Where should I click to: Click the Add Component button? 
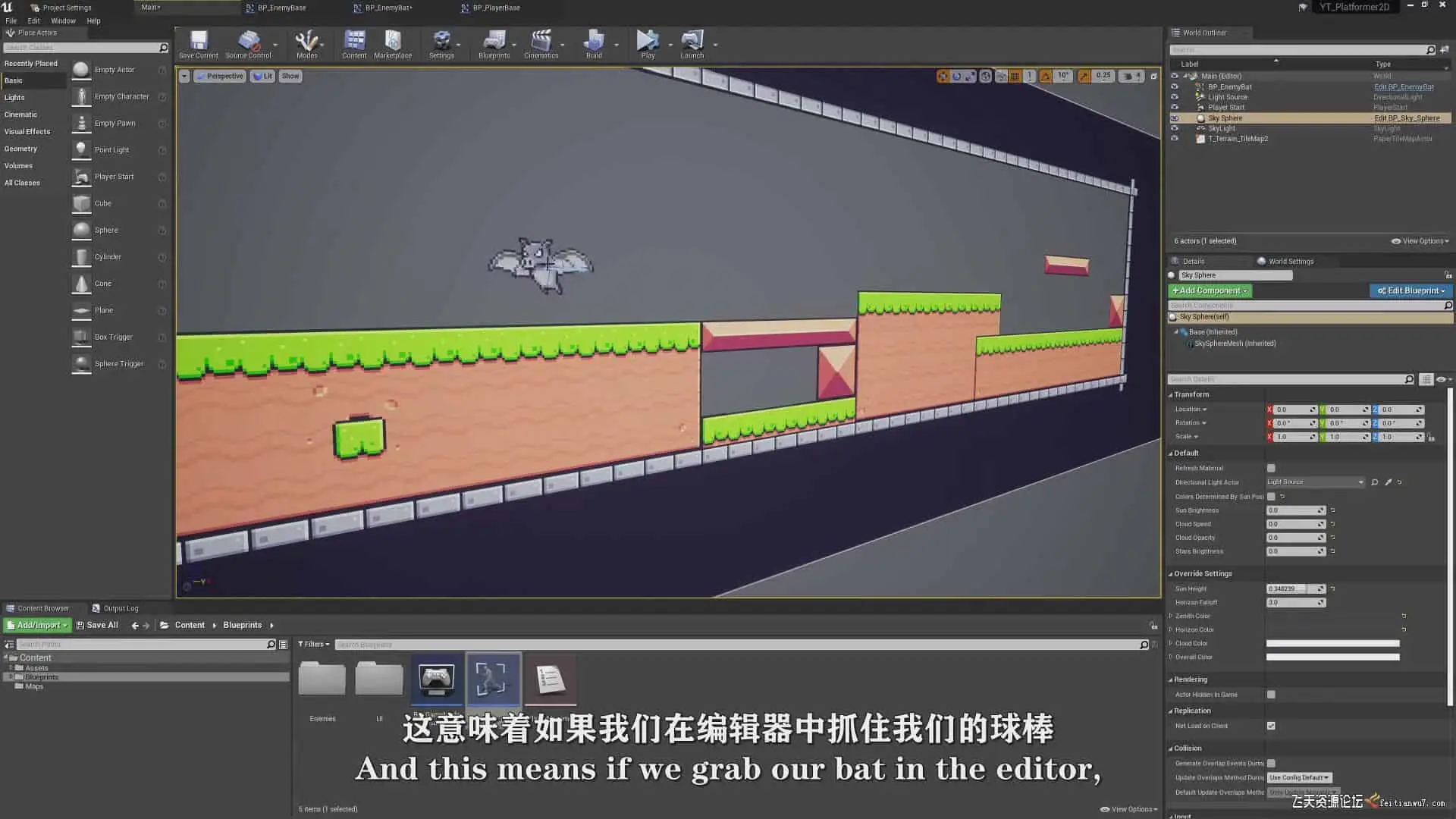[x=1209, y=290]
